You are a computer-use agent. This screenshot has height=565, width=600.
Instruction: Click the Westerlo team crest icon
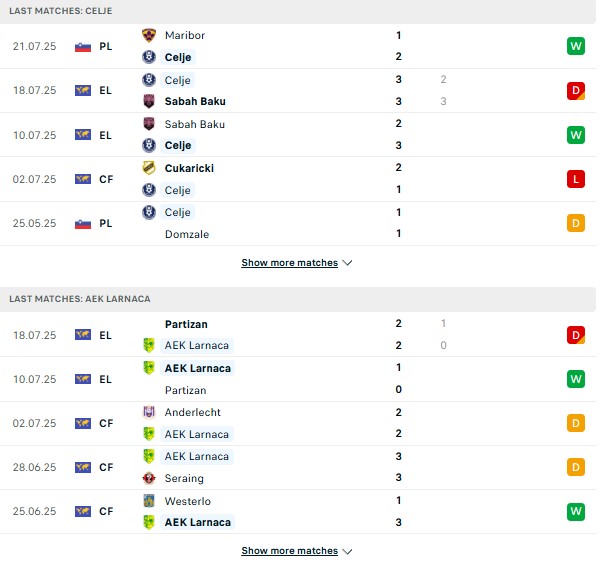[x=149, y=501]
